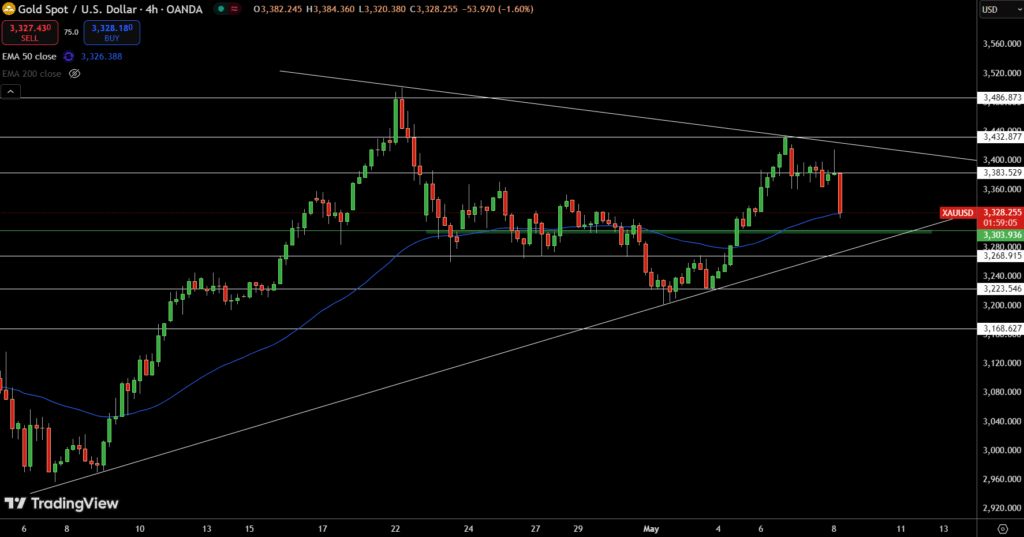The height and width of the screenshot is (537, 1024).
Task: Collapse the indicator legend with chevron arrow
Action: [x=10, y=92]
